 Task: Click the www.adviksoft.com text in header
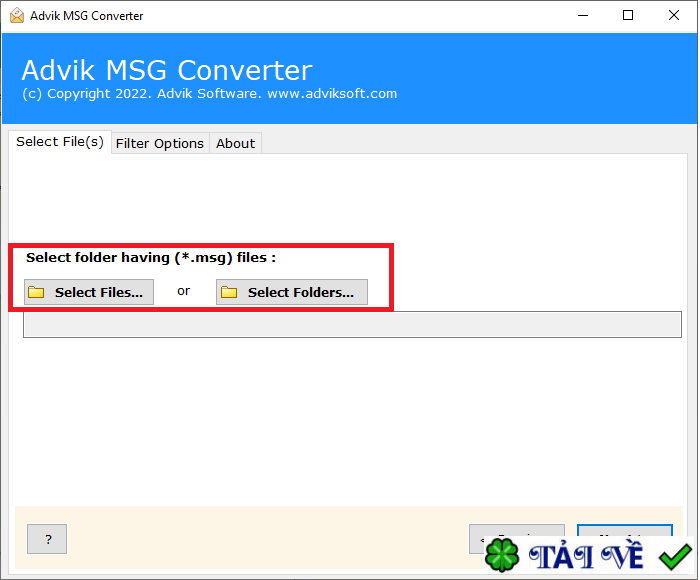coord(332,94)
